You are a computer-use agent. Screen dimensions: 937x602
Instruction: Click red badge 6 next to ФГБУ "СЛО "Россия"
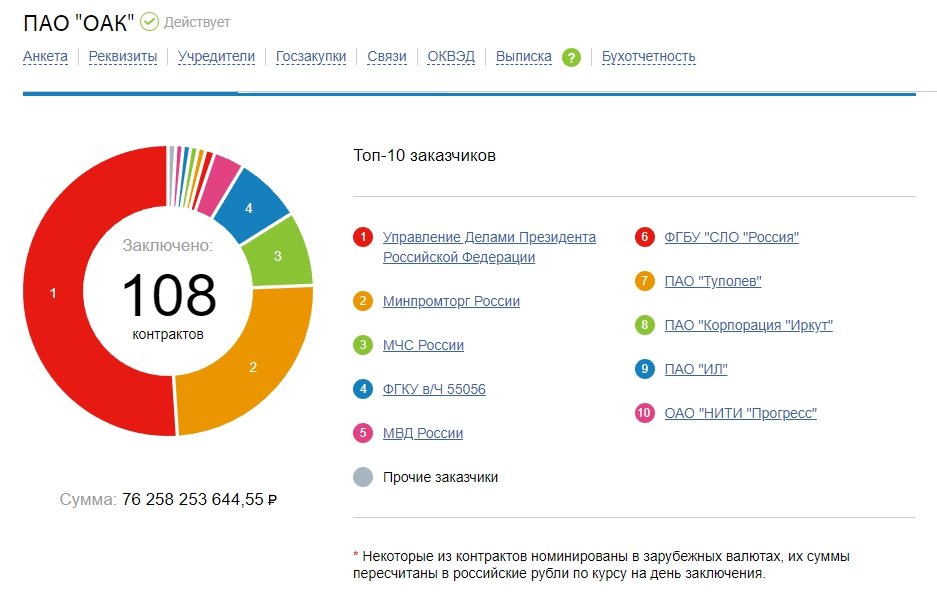click(645, 237)
